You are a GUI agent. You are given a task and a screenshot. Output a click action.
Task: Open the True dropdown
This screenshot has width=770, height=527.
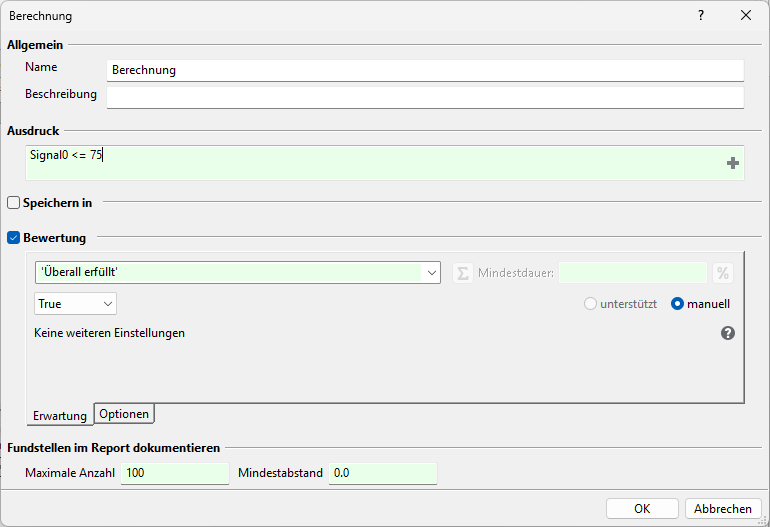(x=75, y=304)
